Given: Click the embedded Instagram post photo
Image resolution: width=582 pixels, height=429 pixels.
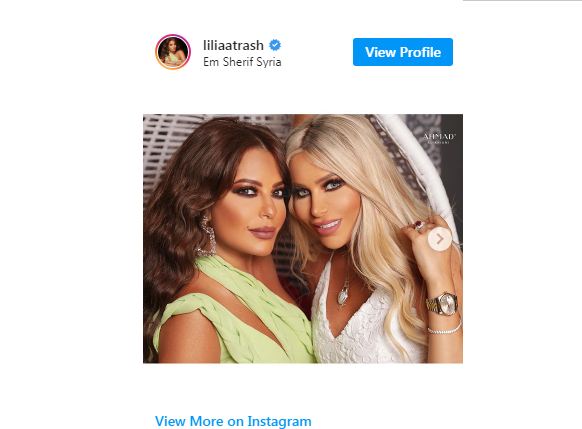Looking at the screenshot, I should (303, 239).
